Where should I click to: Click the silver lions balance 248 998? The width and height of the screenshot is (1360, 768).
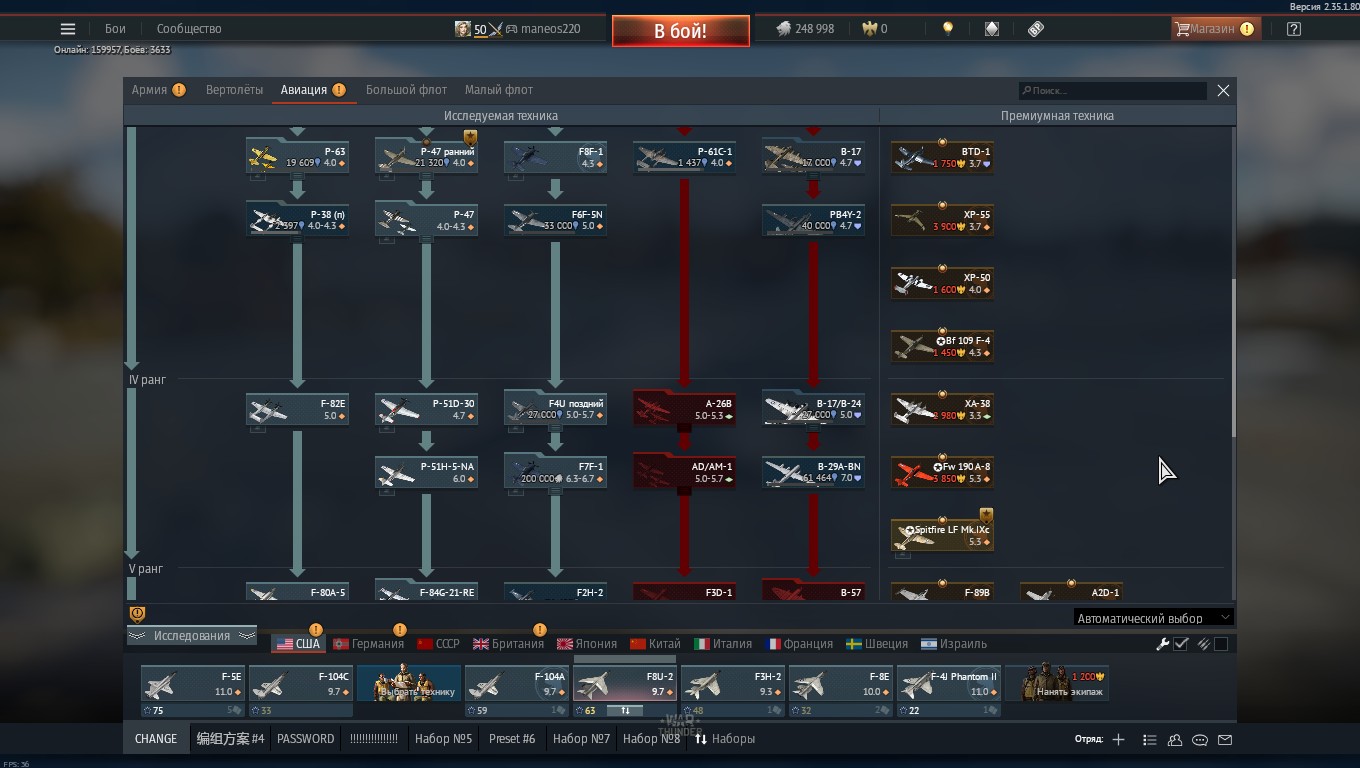(805, 29)
